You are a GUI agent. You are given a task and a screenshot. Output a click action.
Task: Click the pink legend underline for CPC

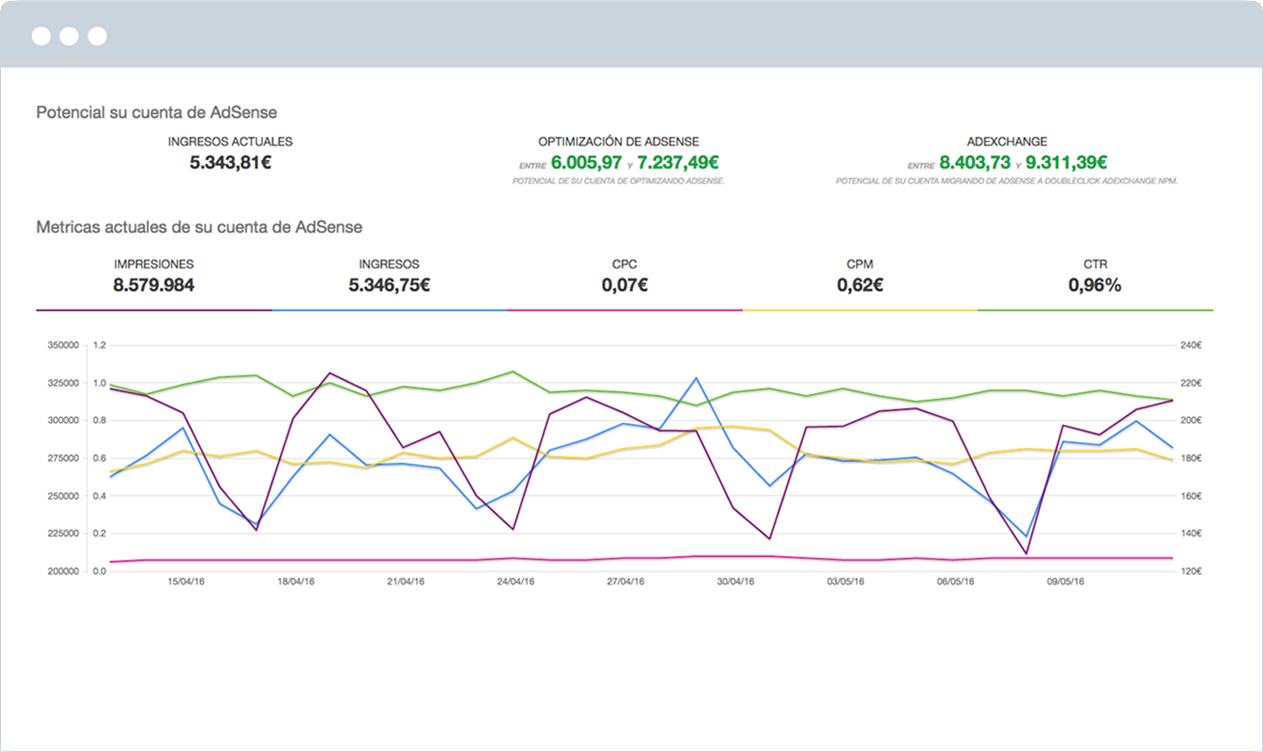[x=624, y=310]
